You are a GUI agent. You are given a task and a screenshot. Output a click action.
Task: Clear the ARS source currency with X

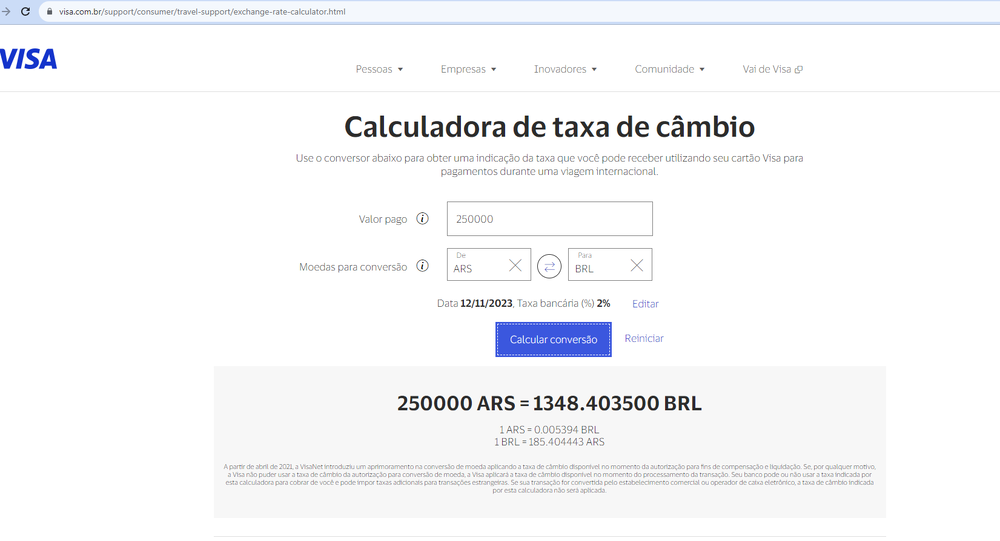point(515,265)
